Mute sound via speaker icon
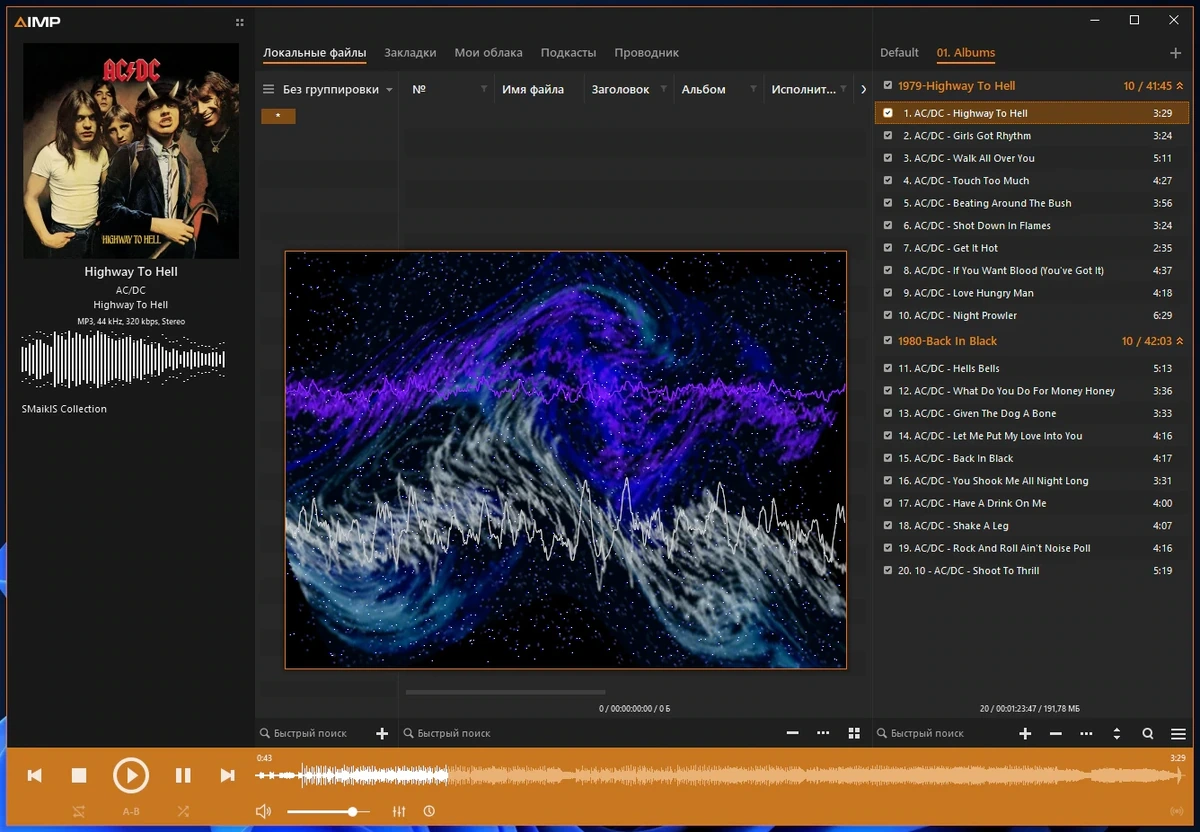 click(264, 811)
